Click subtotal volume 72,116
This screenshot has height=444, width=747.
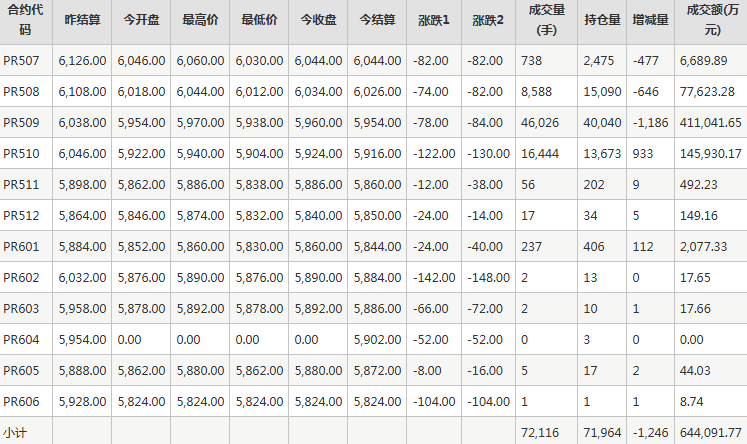[540, 433]
